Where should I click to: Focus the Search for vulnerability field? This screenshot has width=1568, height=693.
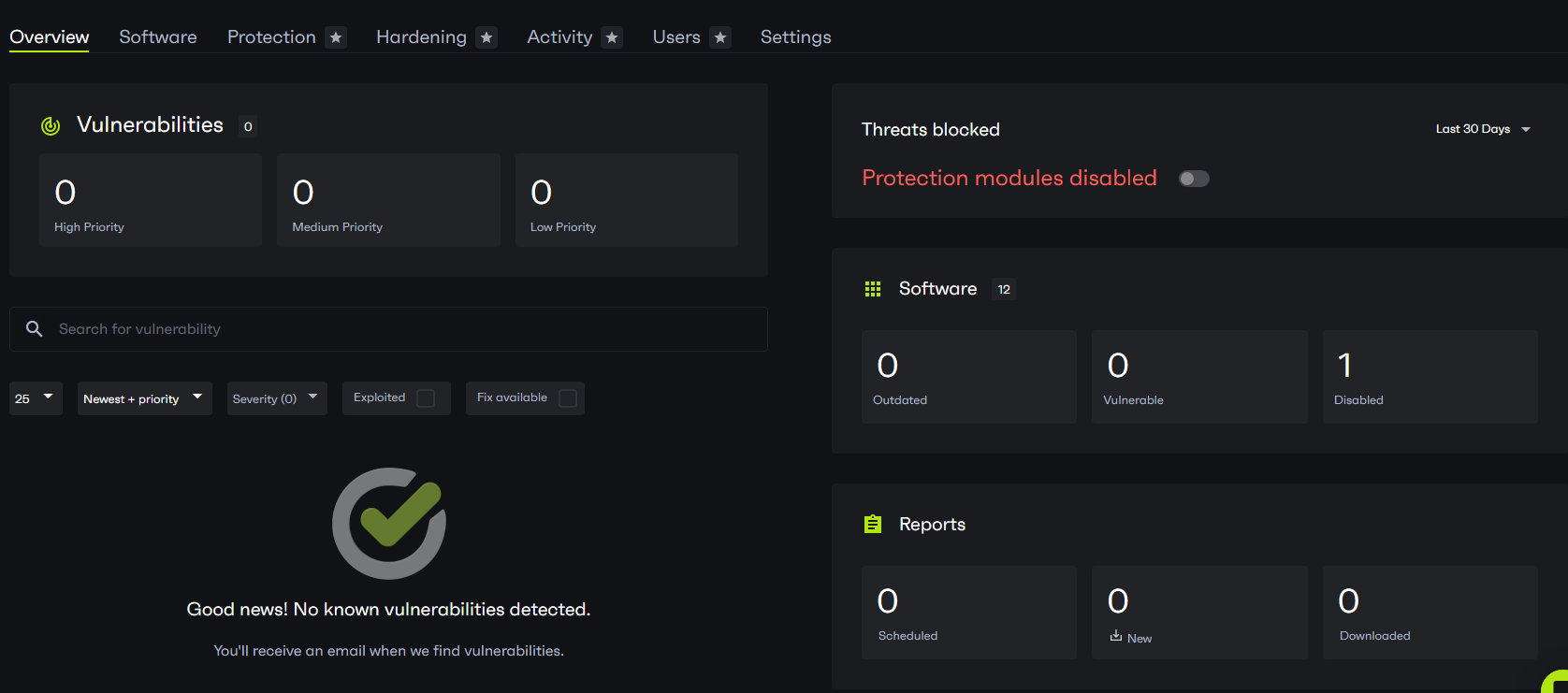tap(402, 329)
